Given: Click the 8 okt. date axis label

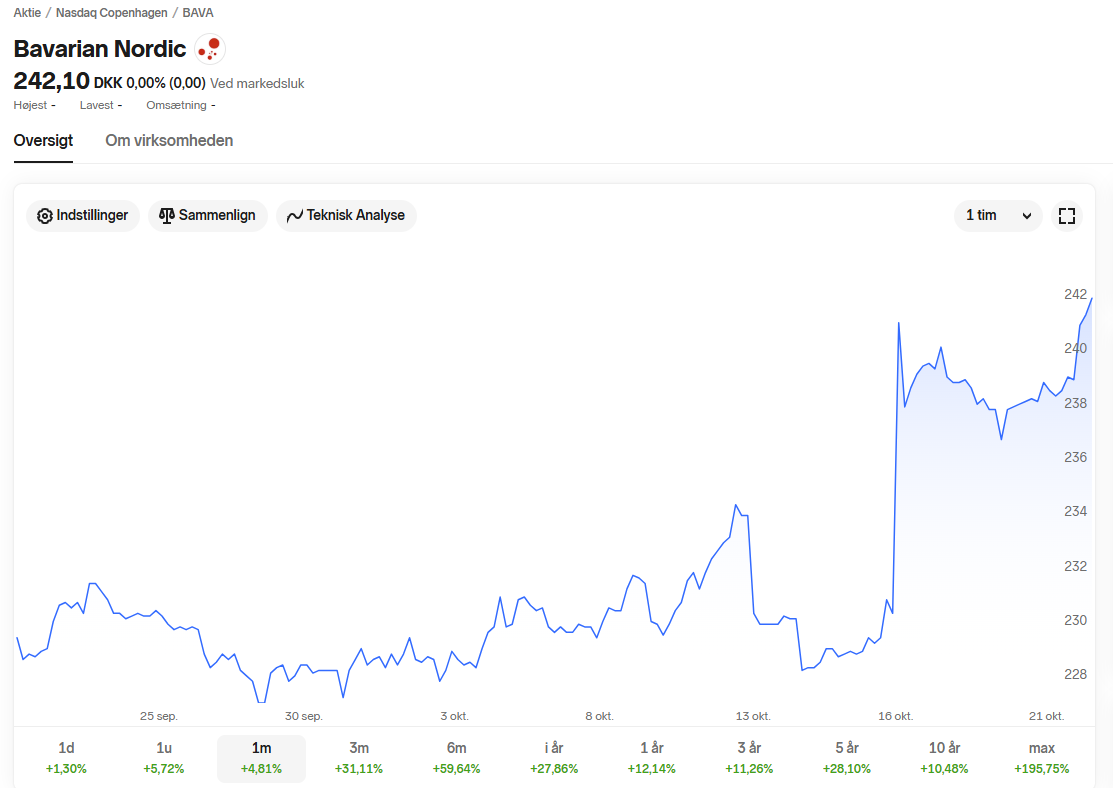Looking at the screenshot, I should click(600, 716).
